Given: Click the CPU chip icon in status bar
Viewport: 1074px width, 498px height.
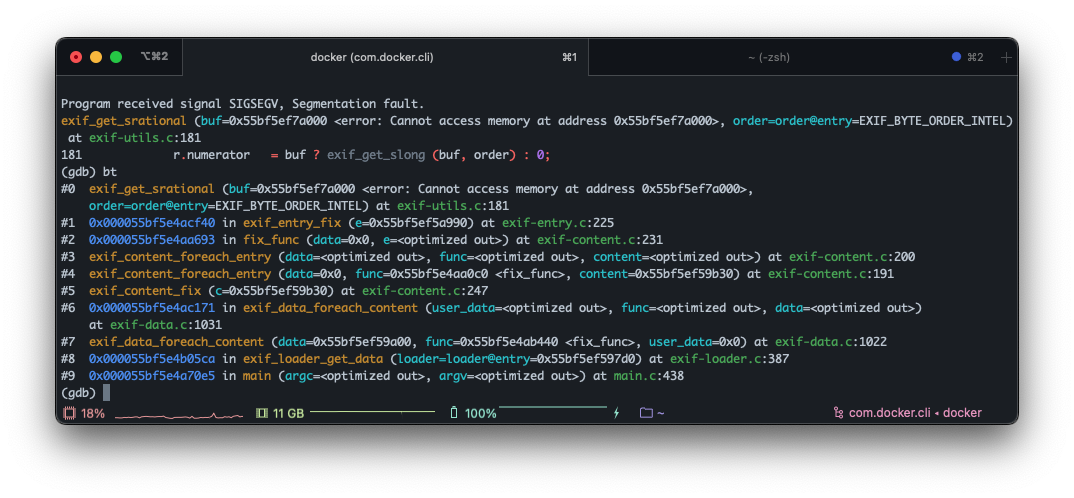Looking at the screenshot, I should (x=69, y=413).
